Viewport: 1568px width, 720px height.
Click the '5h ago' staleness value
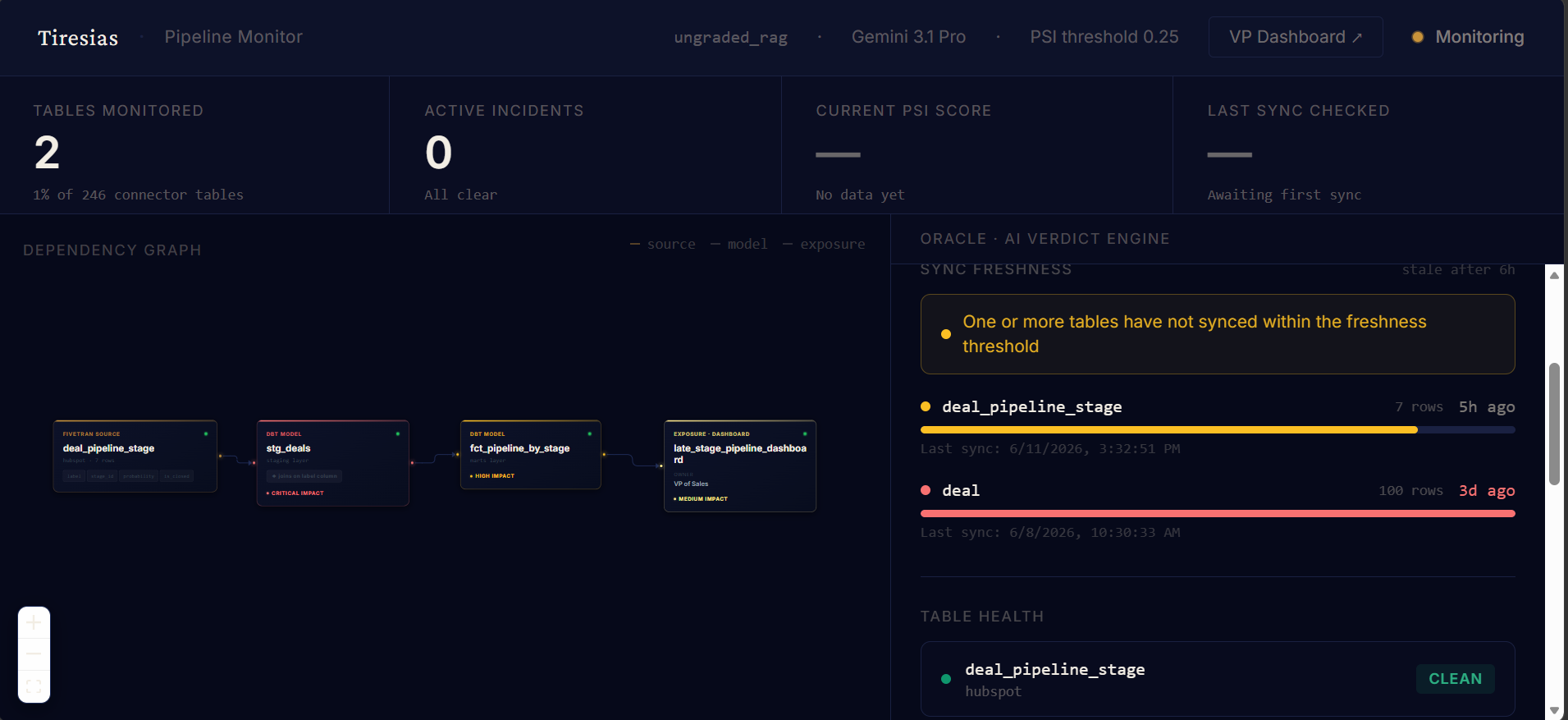[x=1487, y=406]
